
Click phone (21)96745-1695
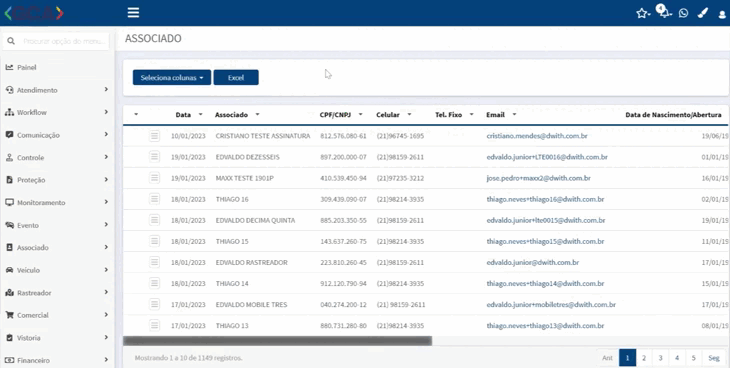click(400, 136)
